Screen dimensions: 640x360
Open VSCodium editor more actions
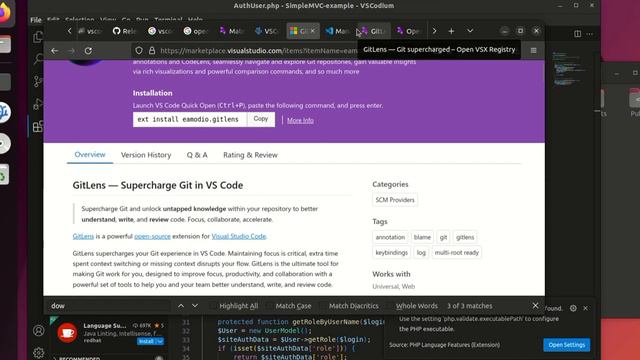click(x=590, y=34)
